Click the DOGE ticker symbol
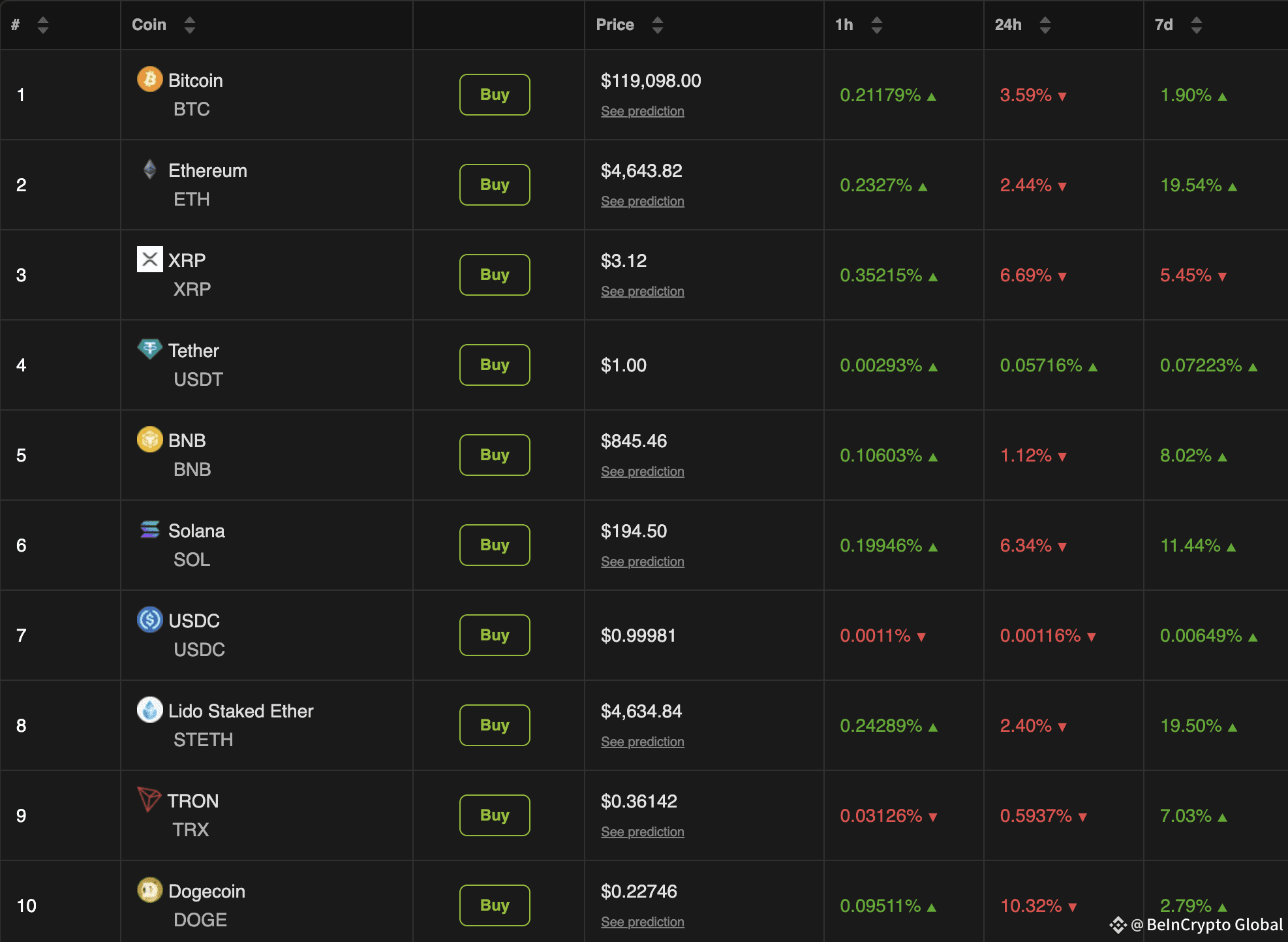Image resolution: width=1288 pixels, height=942 pixels. [200, 920]
